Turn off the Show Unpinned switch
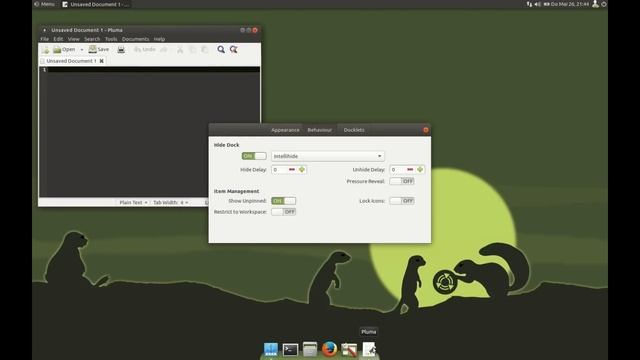 [x=283, y=201]
